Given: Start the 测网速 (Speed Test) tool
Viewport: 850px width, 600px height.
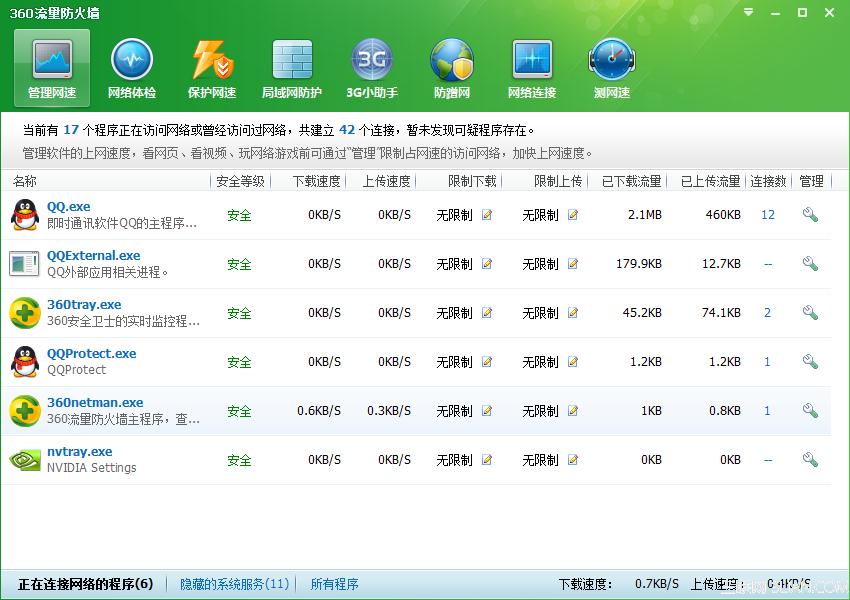Looking at the screenshot, I should coord(612,67).
